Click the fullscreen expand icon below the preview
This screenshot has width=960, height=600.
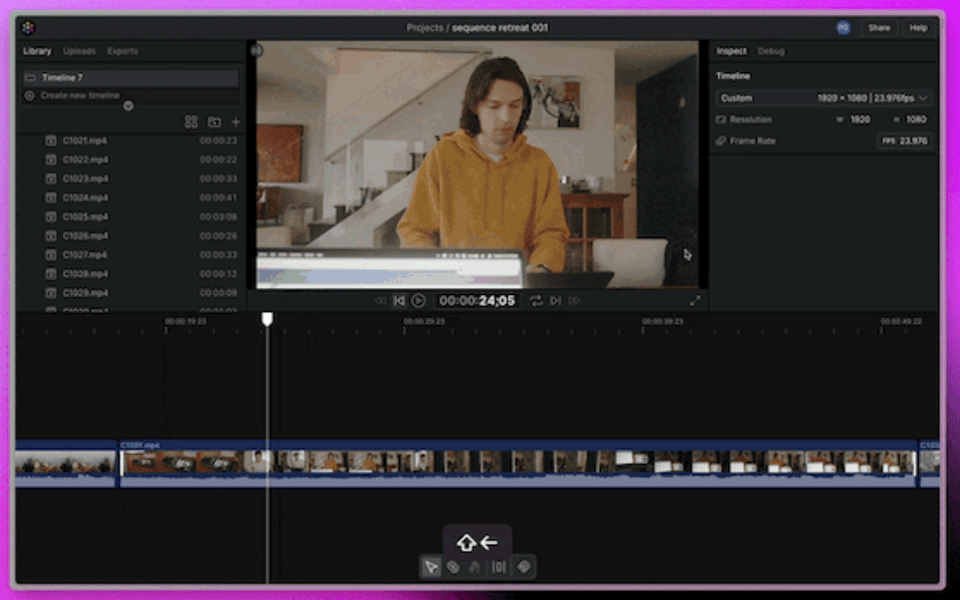[695, 299]
